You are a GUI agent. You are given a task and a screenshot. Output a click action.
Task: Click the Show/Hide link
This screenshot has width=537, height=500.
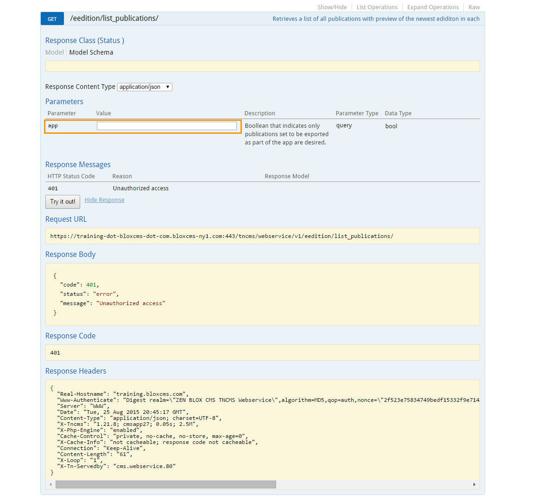tap(332, 7)
